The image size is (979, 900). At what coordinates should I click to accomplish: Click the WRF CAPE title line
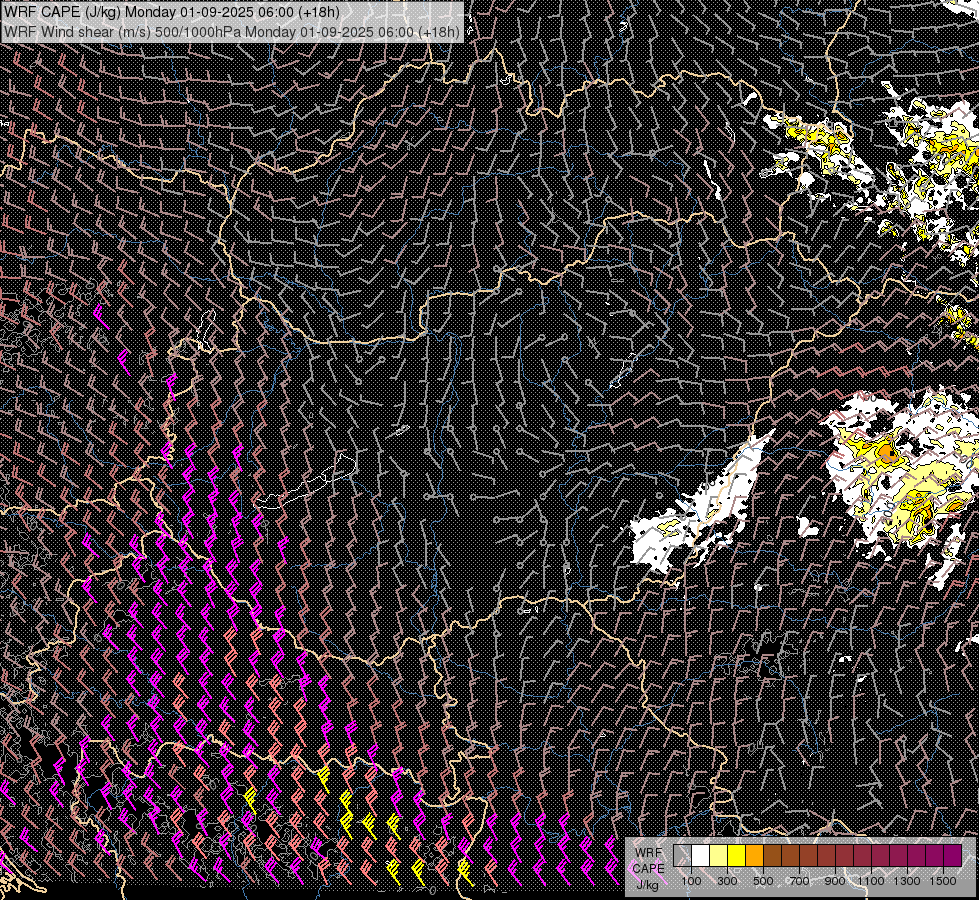click(172, 13)
